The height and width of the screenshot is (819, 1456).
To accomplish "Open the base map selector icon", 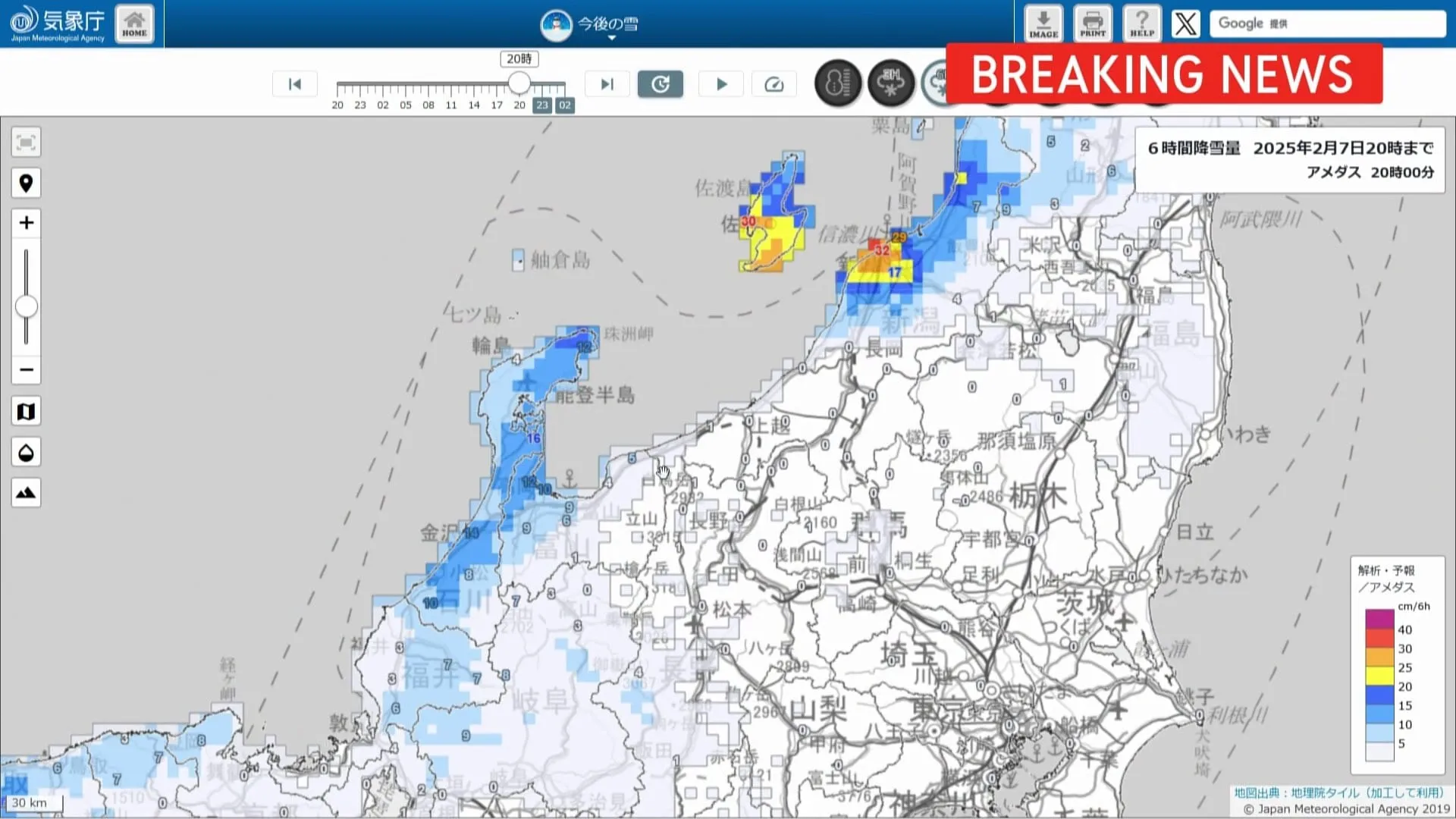I will click(x=26, y=412).
